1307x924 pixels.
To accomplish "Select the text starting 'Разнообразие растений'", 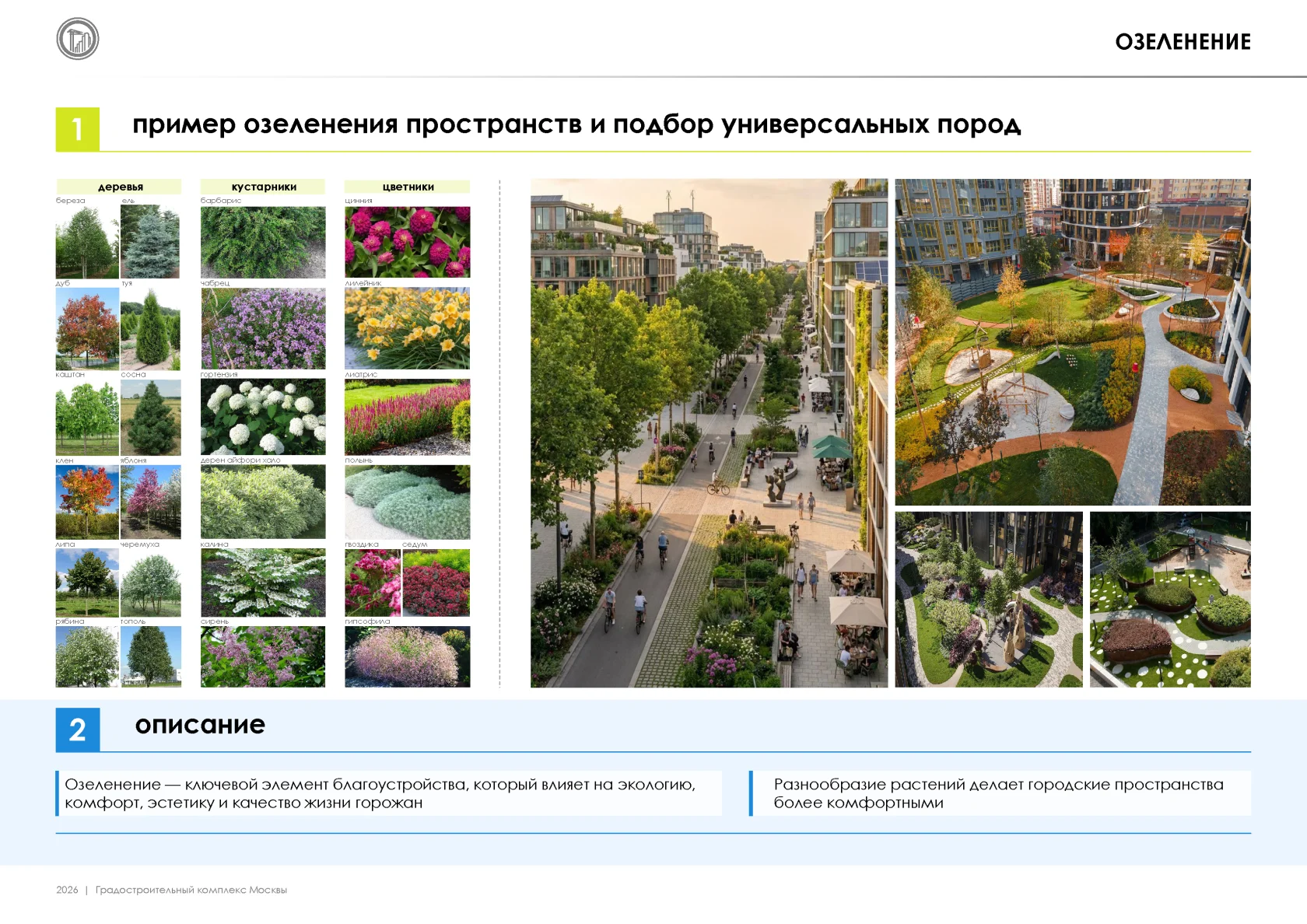I will [x=998, y=793].
